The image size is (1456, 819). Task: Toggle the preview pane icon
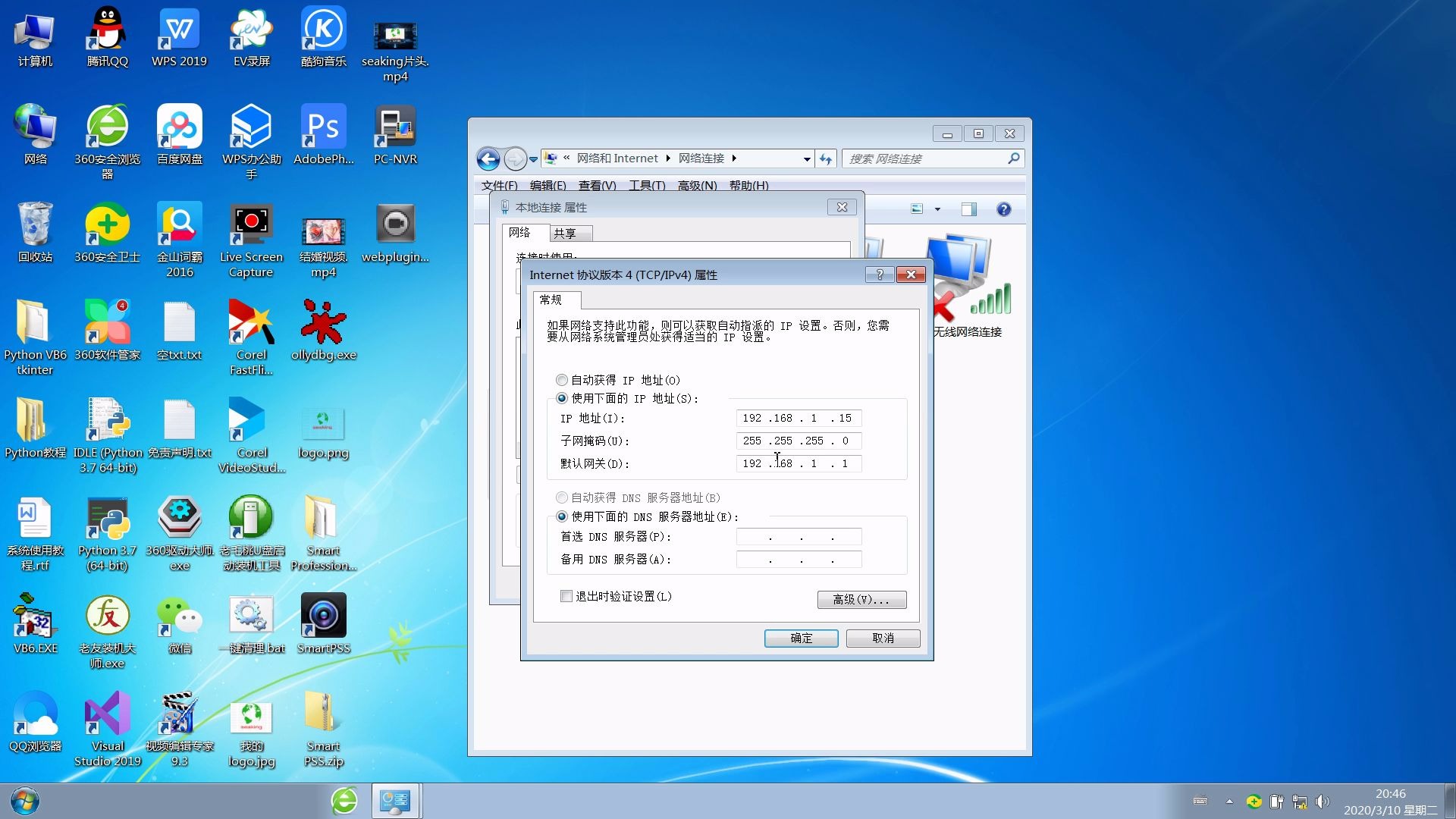click(x=968, y=209)
